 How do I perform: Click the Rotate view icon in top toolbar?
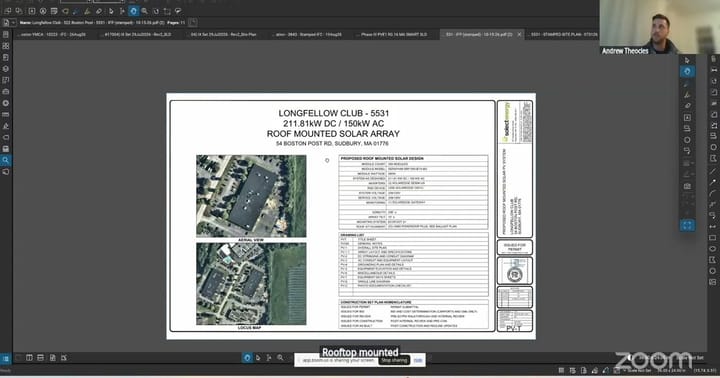coord(156,11)
